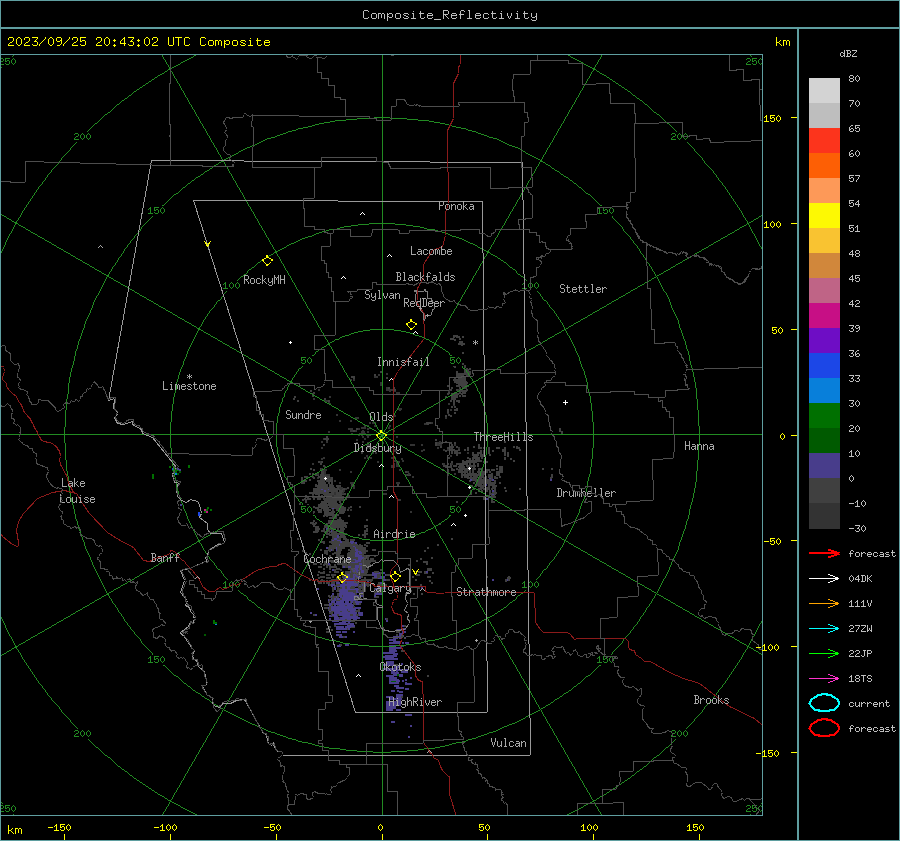Click the 04DK legend text
The image size is (900, 841).
click(x=860, y=579)
